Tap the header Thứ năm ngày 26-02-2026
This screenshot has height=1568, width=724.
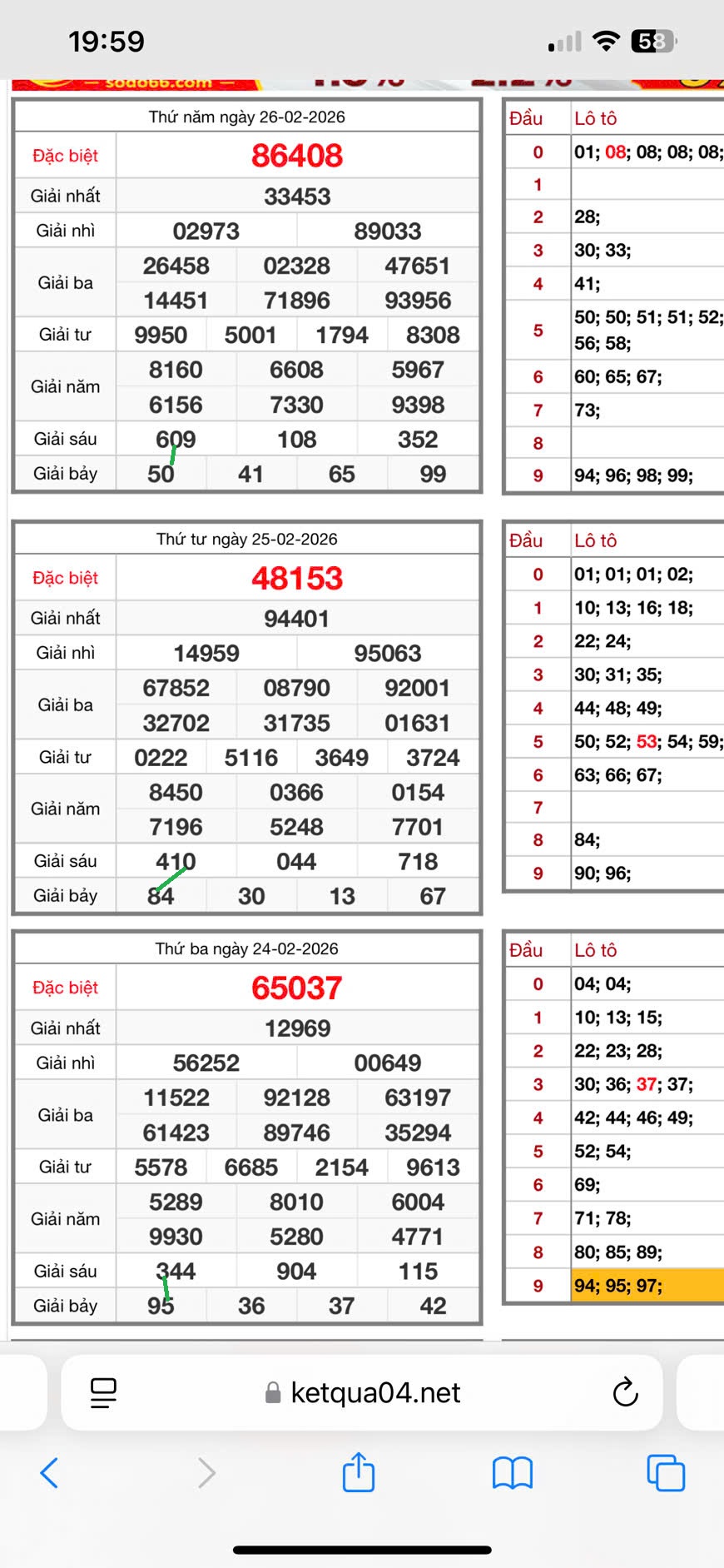tap(247, 117)
